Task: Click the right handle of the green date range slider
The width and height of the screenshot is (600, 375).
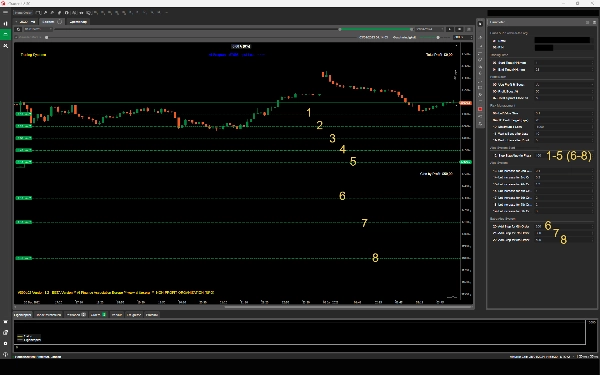Action: (412, 29)
